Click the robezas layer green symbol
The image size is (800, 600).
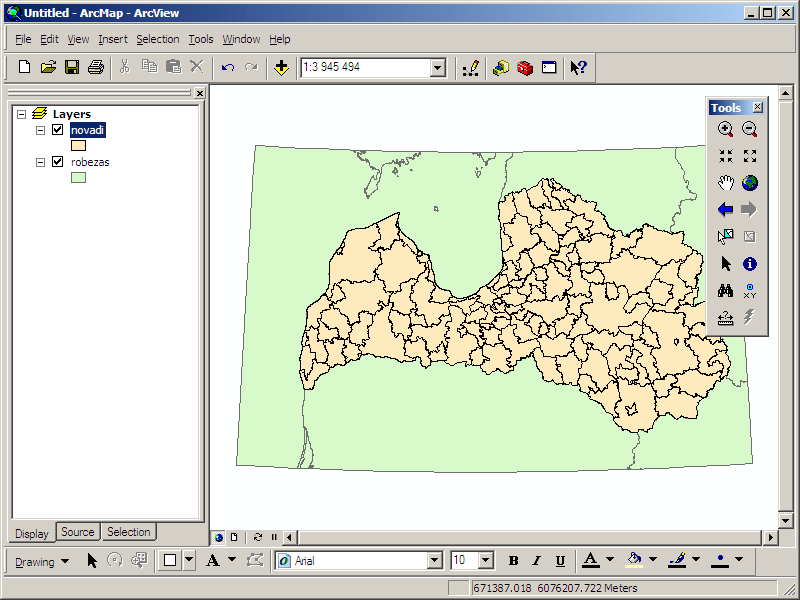(x=78, y=178)
